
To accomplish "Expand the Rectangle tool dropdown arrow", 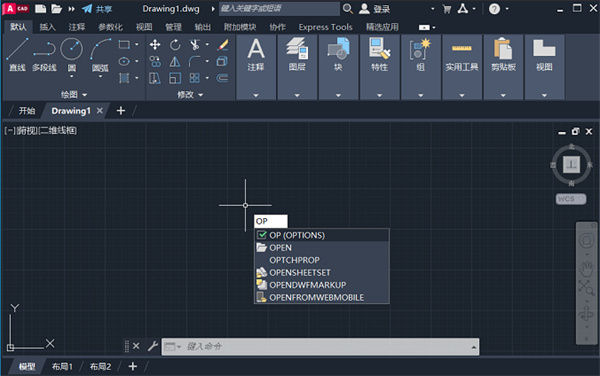I will pos(137,45).
